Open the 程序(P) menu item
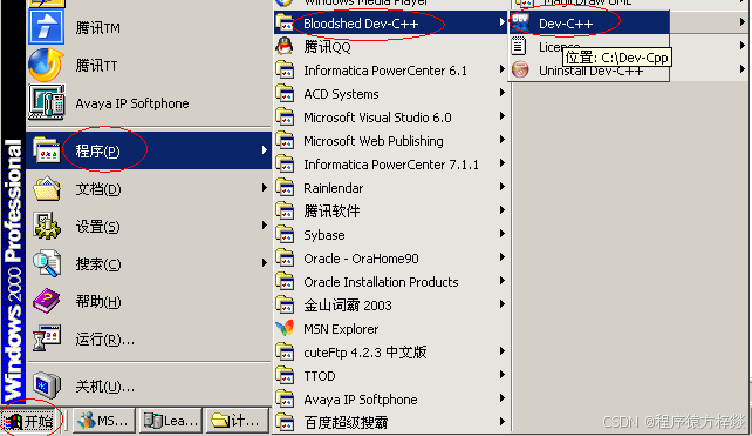The width and height of the screenshot is (752, 436). point(150,150)
